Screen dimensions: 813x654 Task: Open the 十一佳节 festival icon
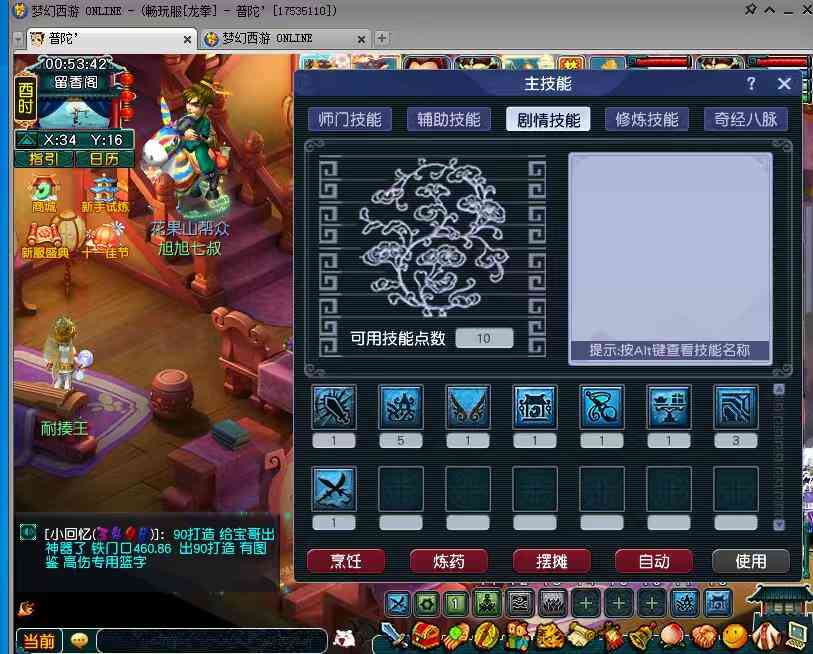pos(105,241)
